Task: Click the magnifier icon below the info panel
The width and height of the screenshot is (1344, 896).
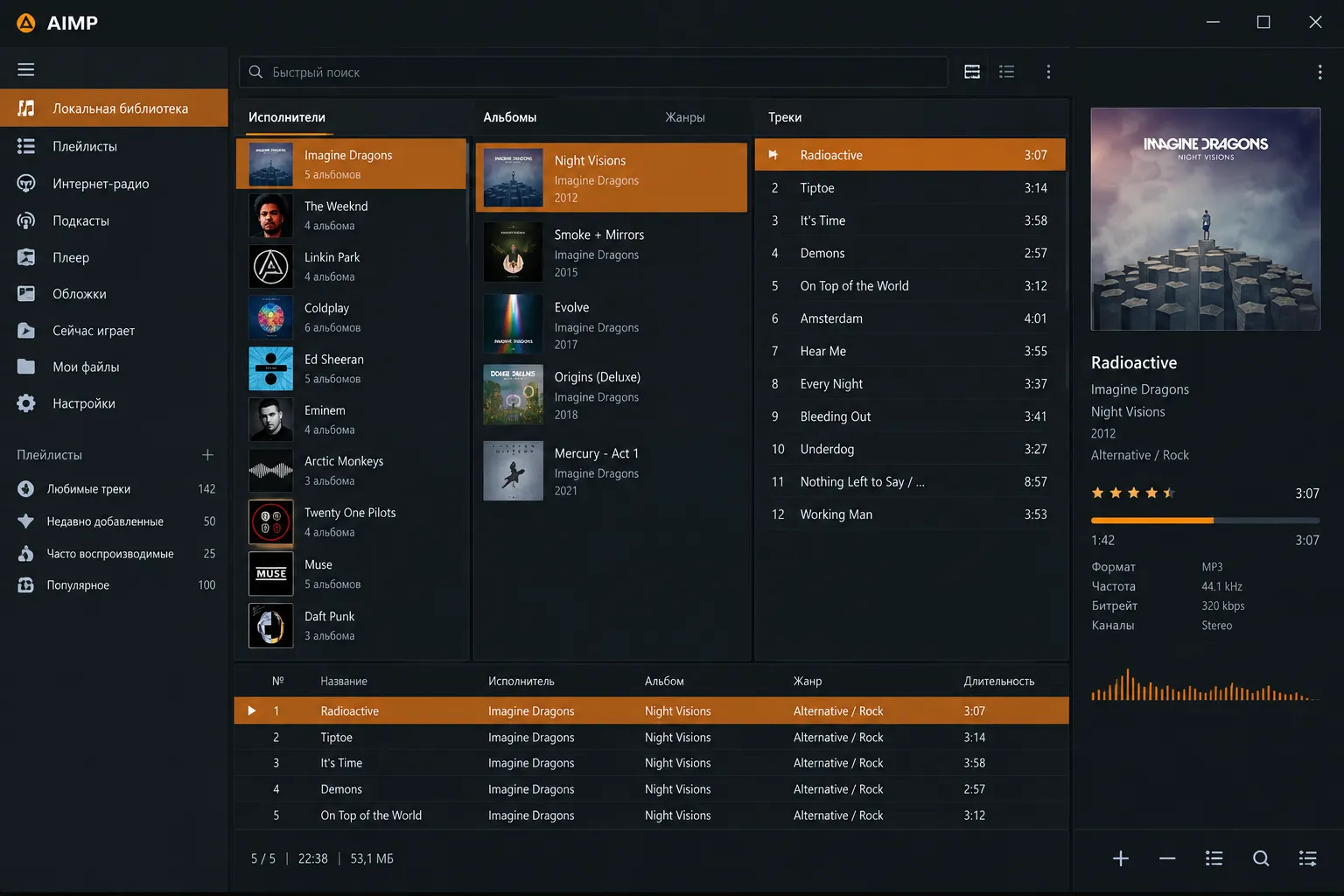Action: (1261, 858)
